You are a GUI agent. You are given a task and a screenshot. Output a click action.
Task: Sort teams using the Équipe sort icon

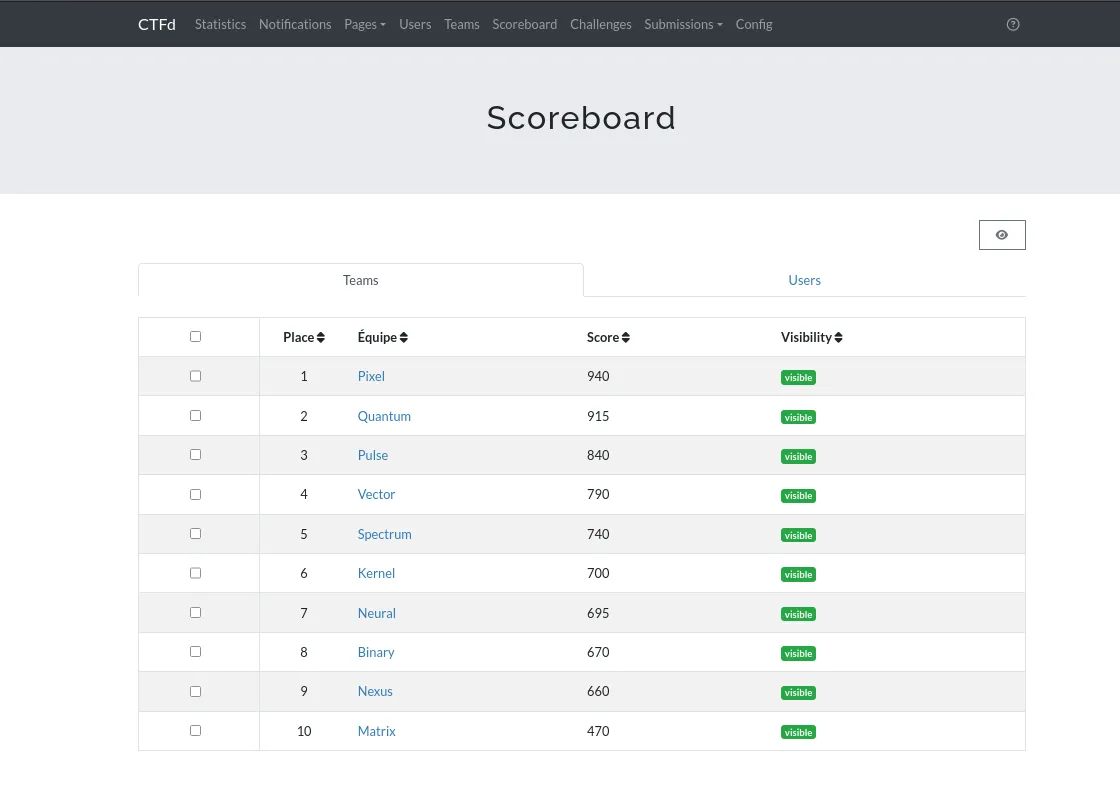coord(404,337)
